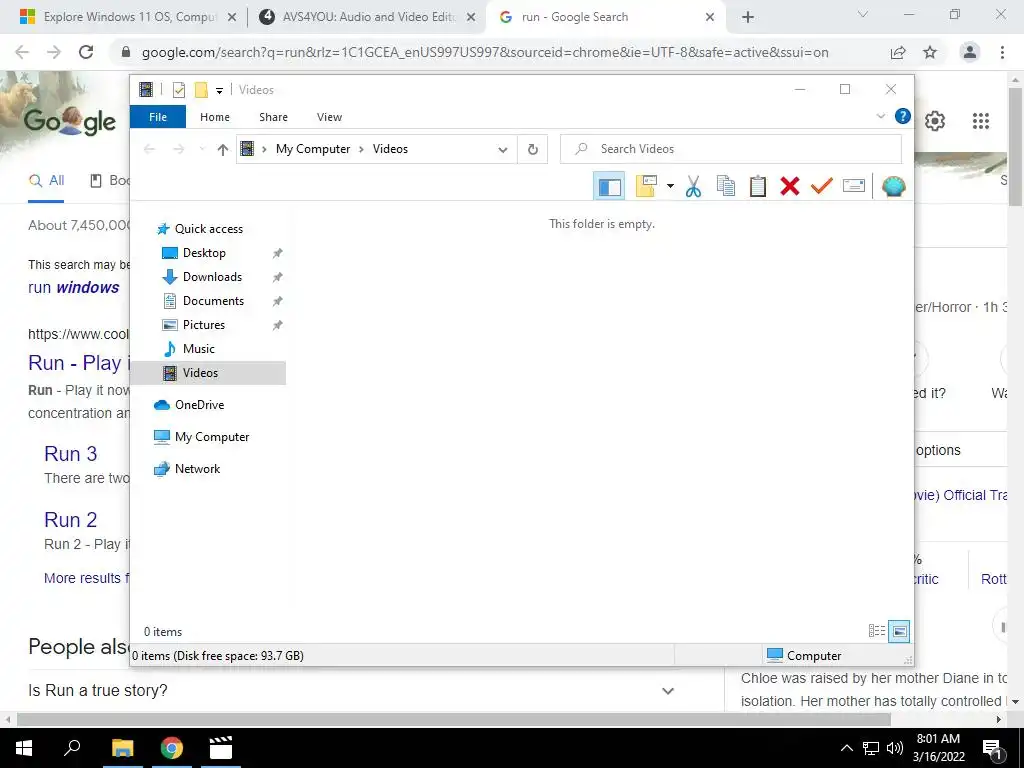Click the Share page icon in Chrome
This screenshot has width=1024, height=768.
[x=898, y=52]
